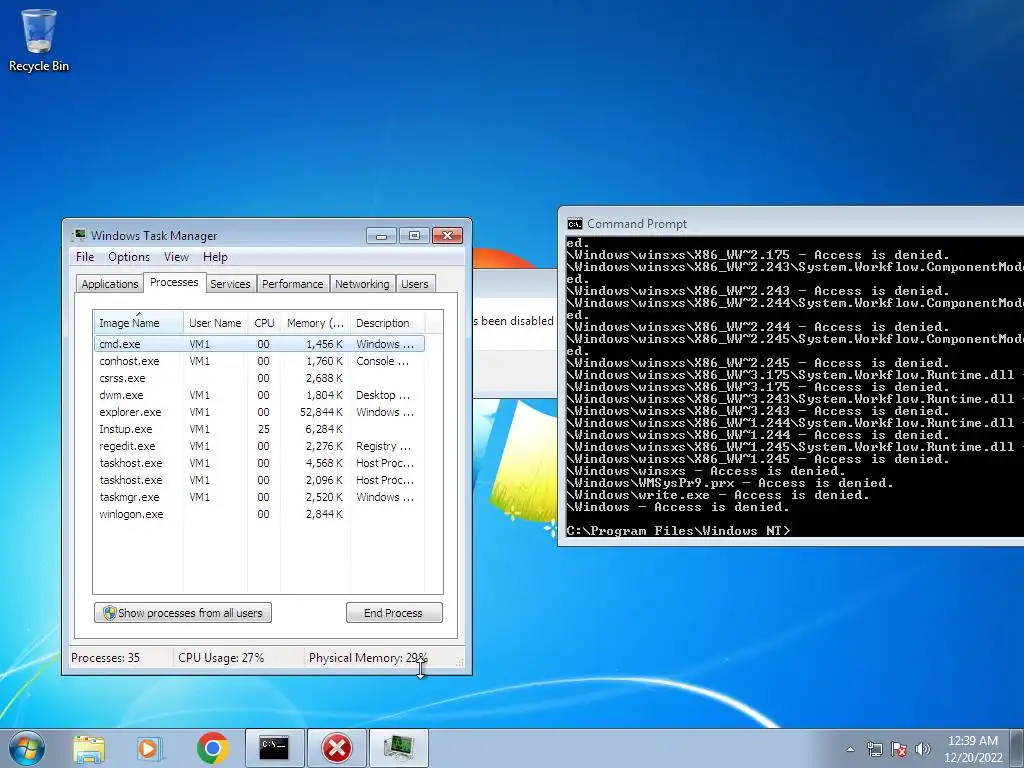This screenshot has height=768, width=1024.
Task: Click the Command Prompt input line
Action: point(793,530)
